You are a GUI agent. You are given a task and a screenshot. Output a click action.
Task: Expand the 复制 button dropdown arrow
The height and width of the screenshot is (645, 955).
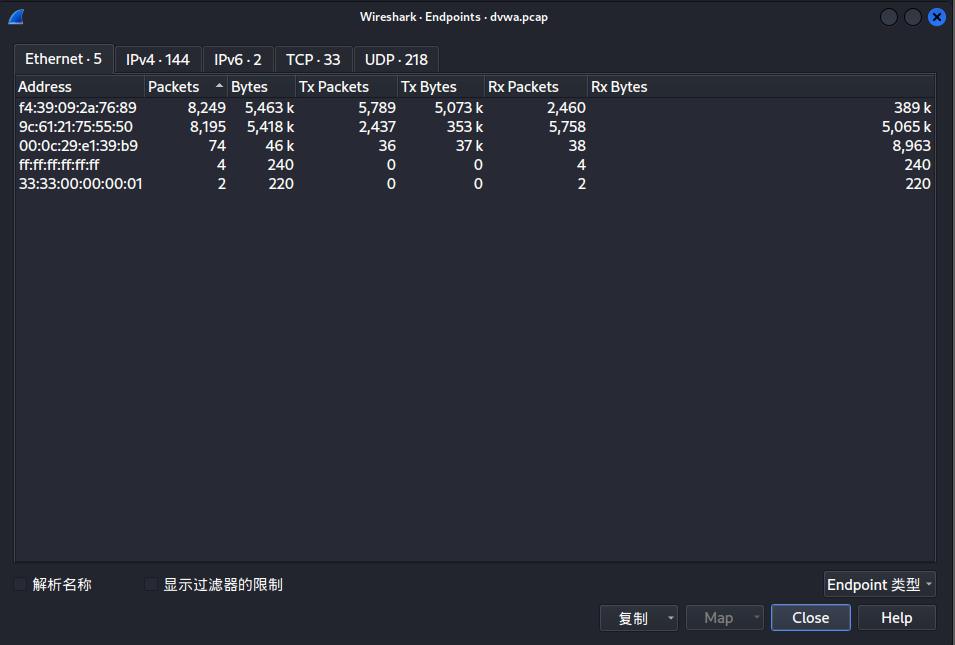pyautogui.click(x=671, y=618)
